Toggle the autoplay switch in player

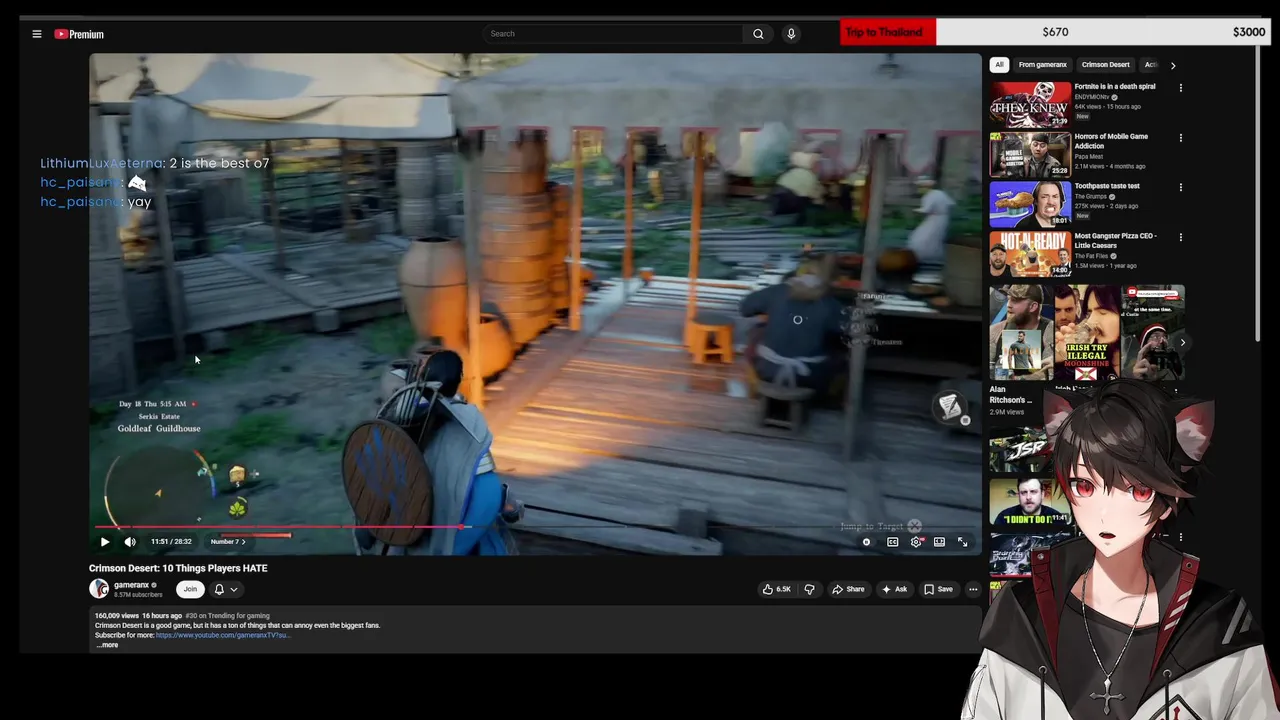[x=866, y=542]
